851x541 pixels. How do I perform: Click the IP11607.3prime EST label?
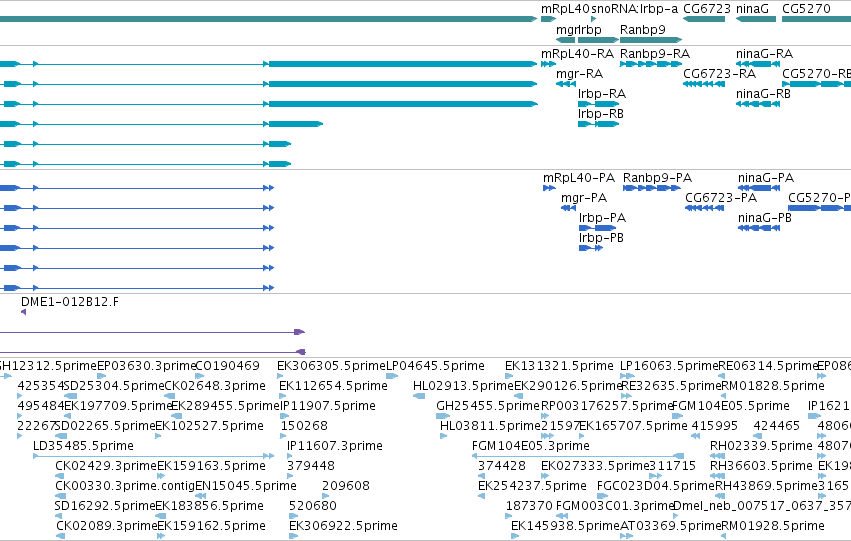335,446
